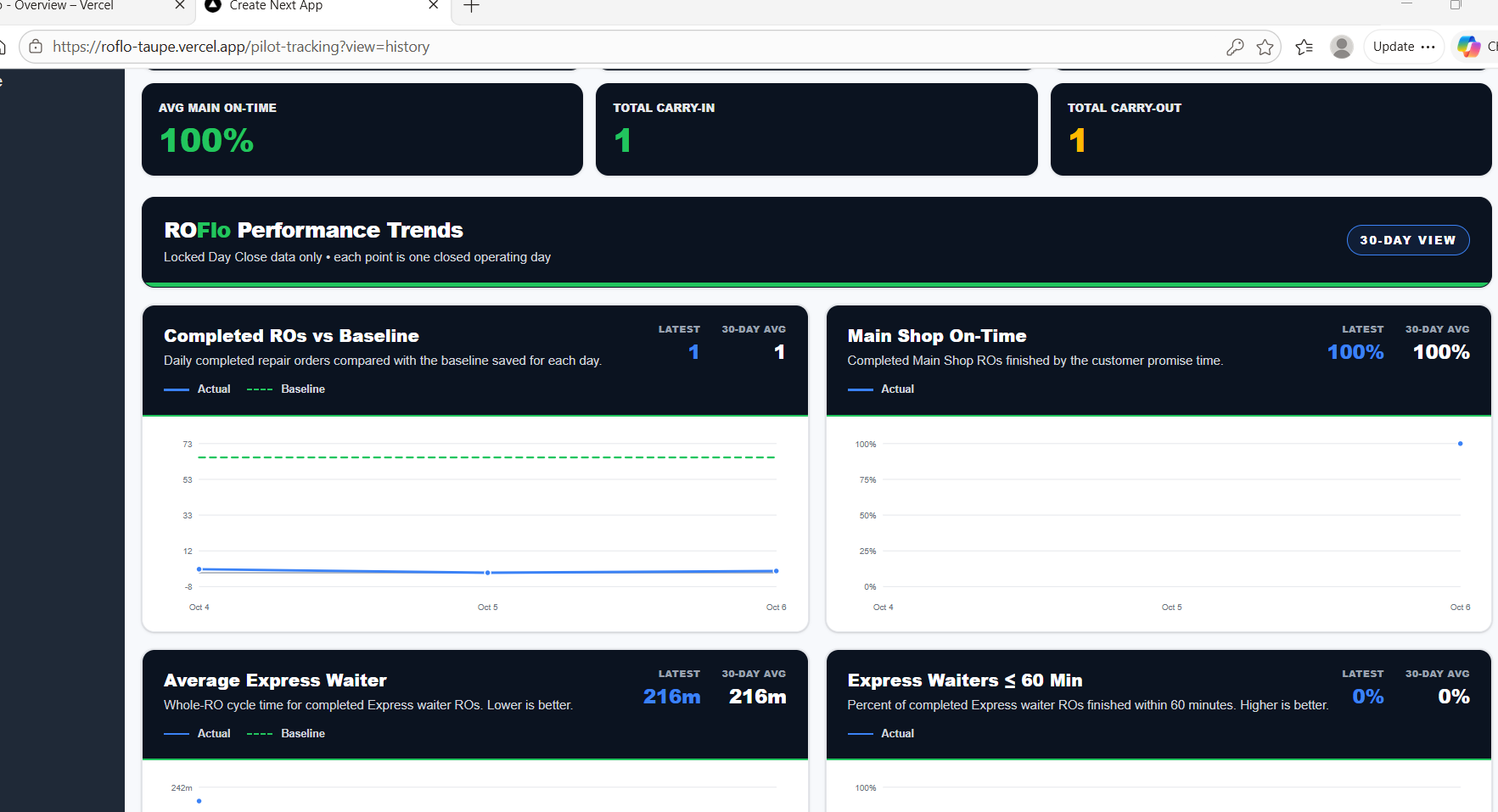The image size is (1498, 812).
Task: Maximize the browser window
Action: click(1456, 5)
